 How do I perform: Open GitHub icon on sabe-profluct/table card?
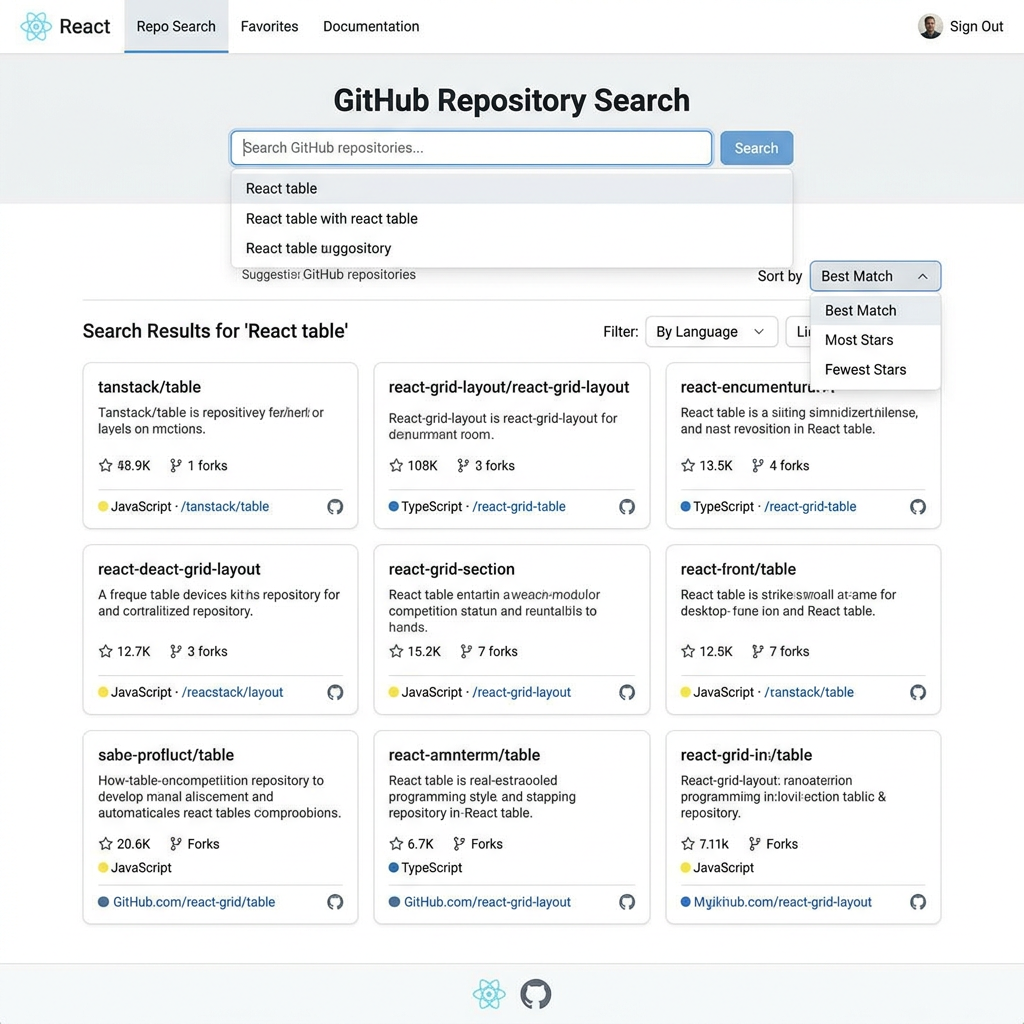click(335, 902)
